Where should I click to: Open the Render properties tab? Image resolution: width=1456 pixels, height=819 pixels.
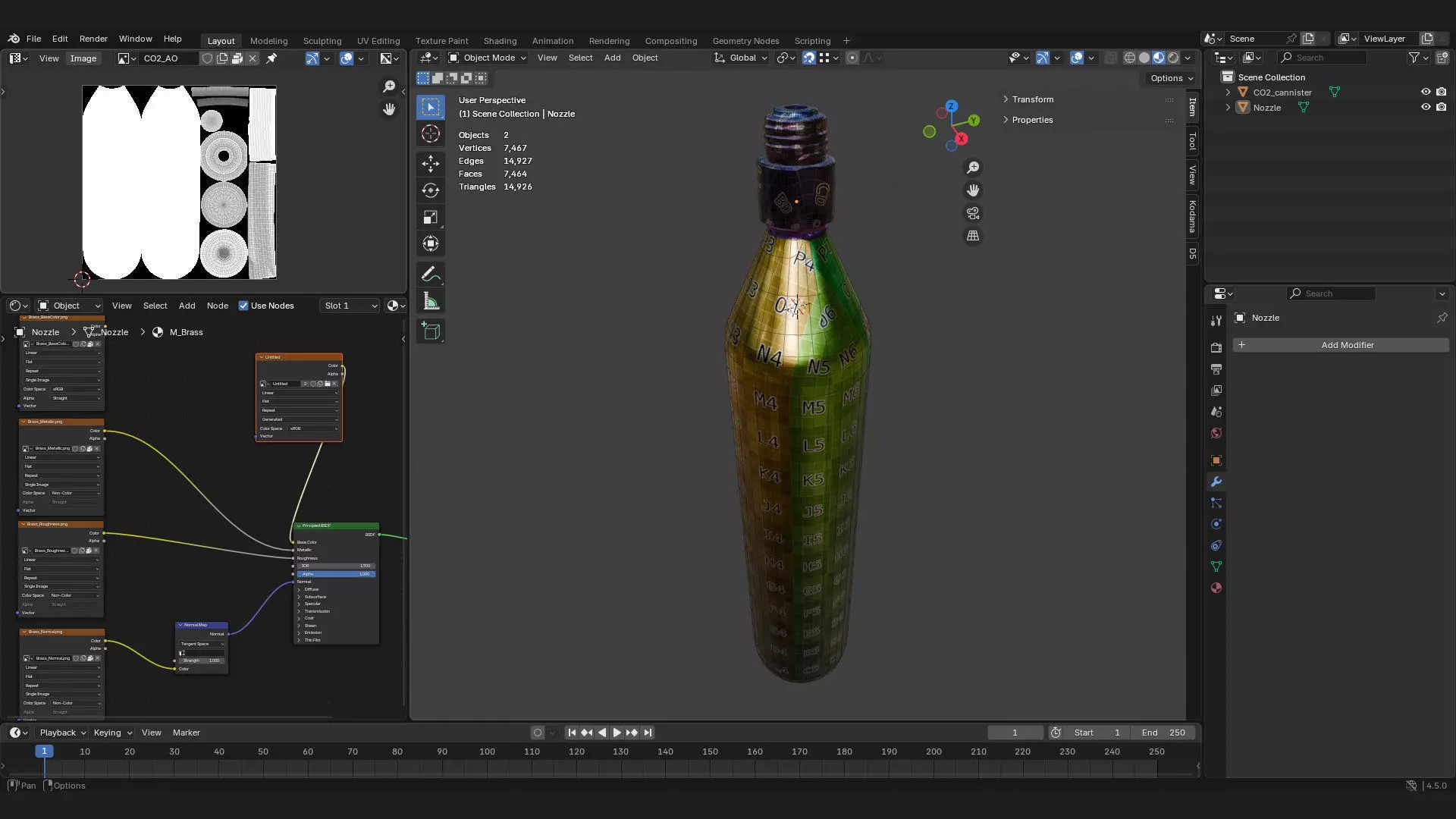click(1216, 347)
